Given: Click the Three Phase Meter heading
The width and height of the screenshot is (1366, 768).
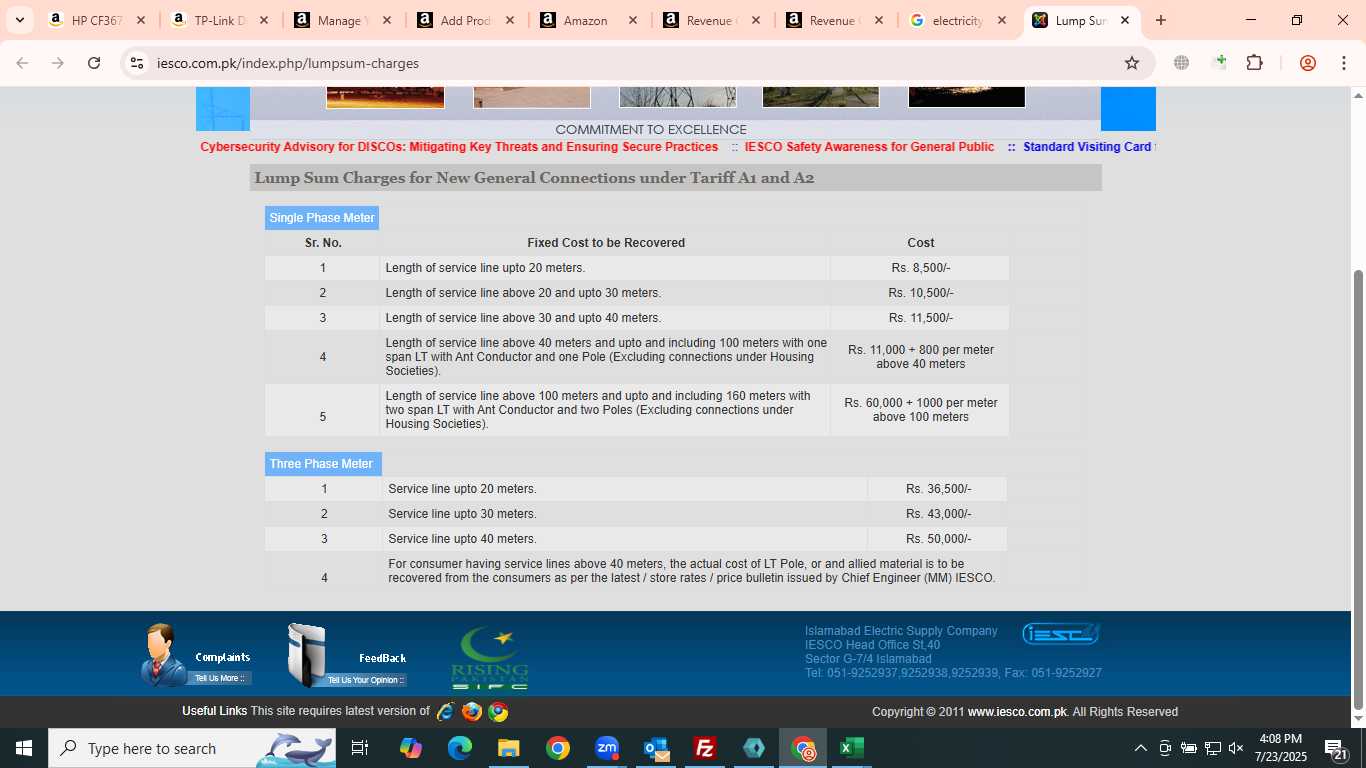Looking at the screenshot, I should [x=322, y=464].
